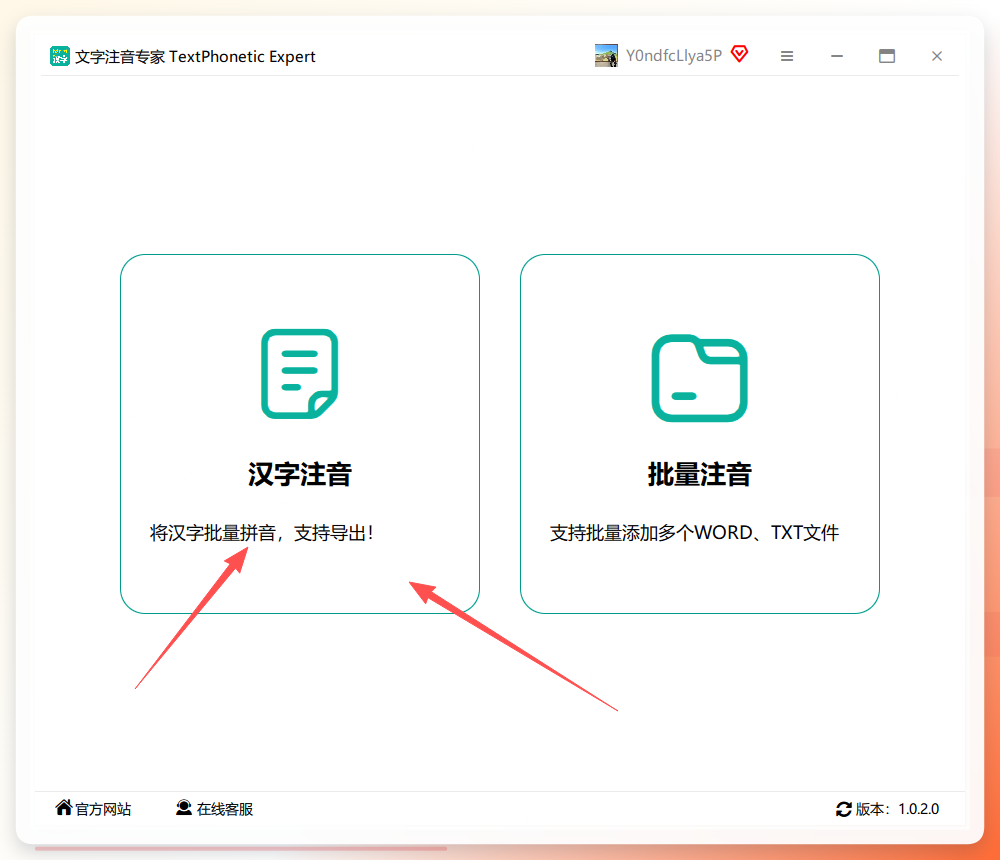Click the home icon beside 官方网站
Viewport: 1000px width, 860px height.
(x=64, y=808)
